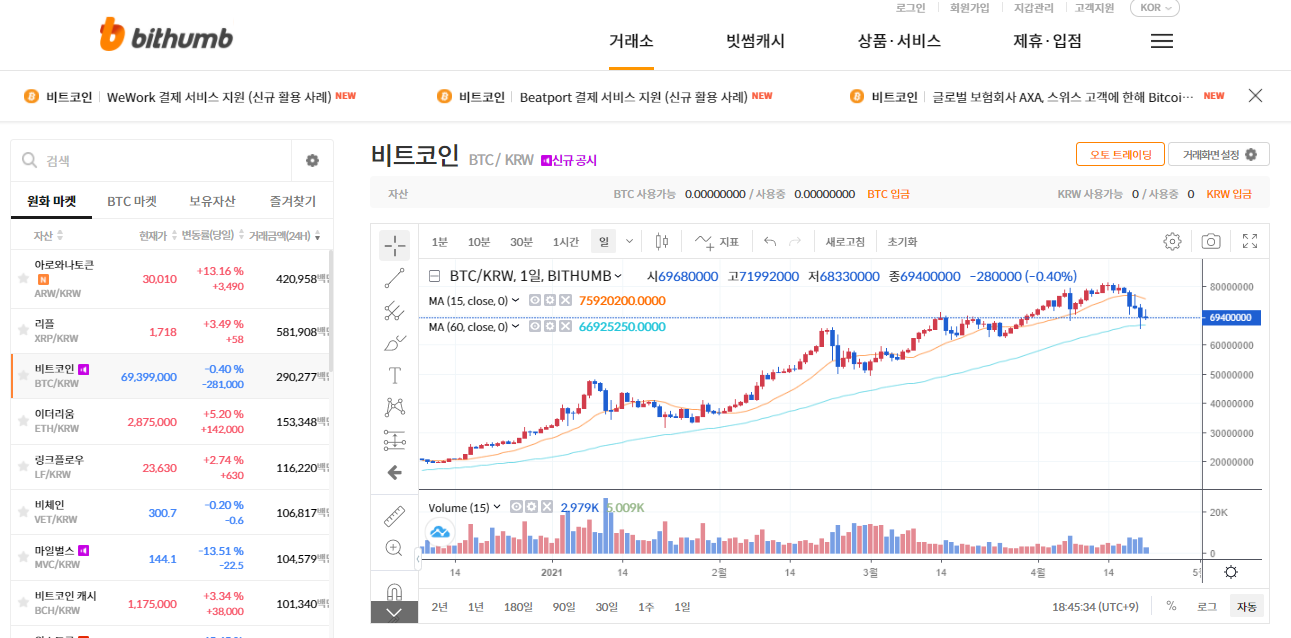Undo the last chart action

coord(770,241)
